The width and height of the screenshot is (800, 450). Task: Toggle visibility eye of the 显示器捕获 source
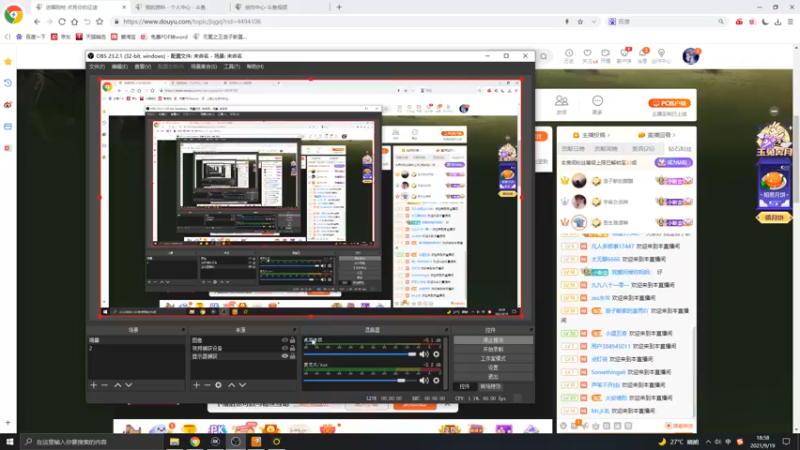[285, 356]
